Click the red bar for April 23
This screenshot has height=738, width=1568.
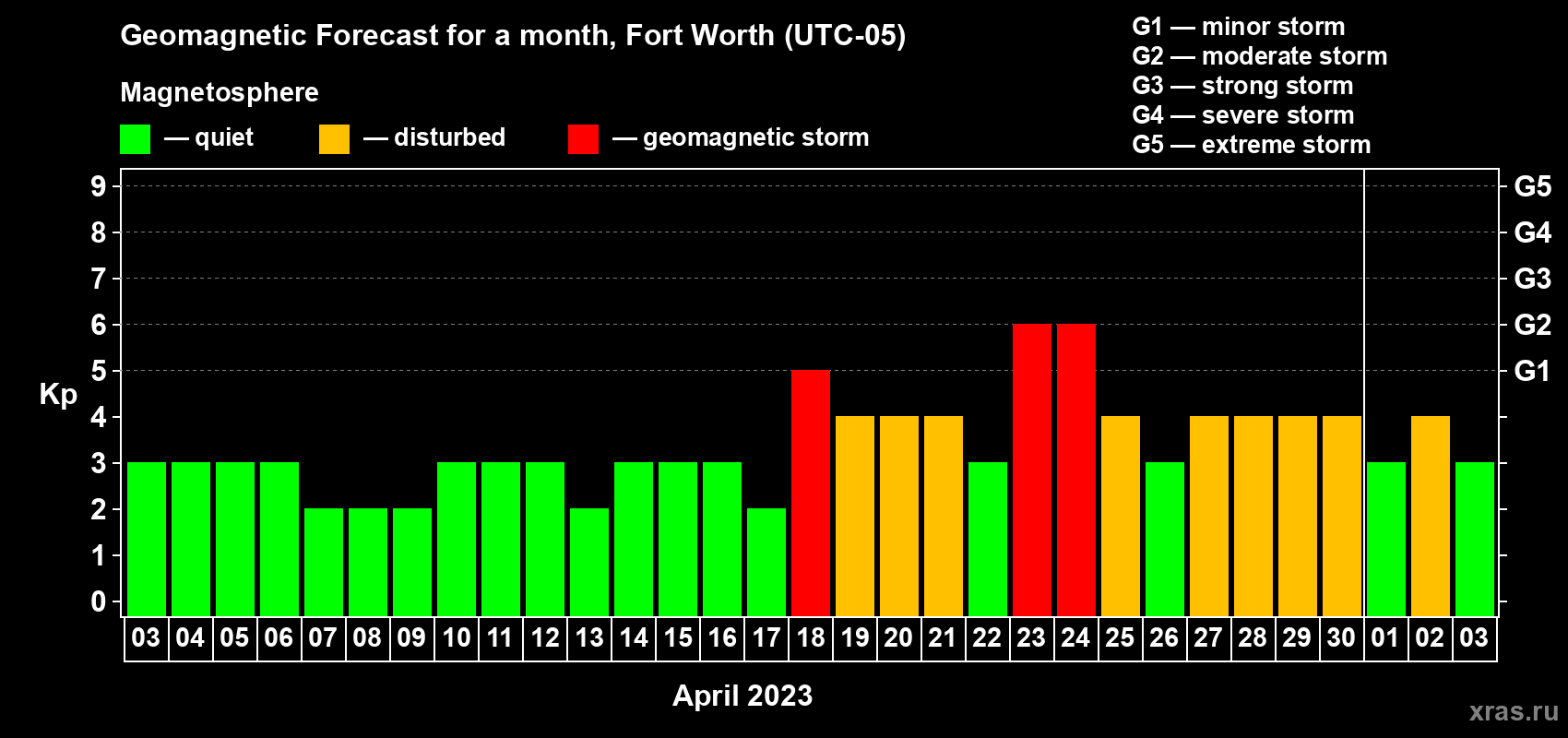[x=1032, y=470]
